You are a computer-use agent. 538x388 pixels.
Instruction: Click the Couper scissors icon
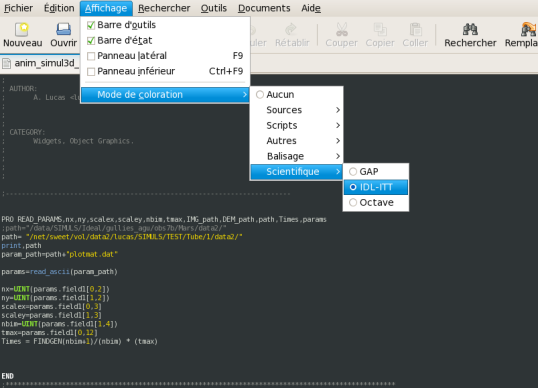pos(341,30)
